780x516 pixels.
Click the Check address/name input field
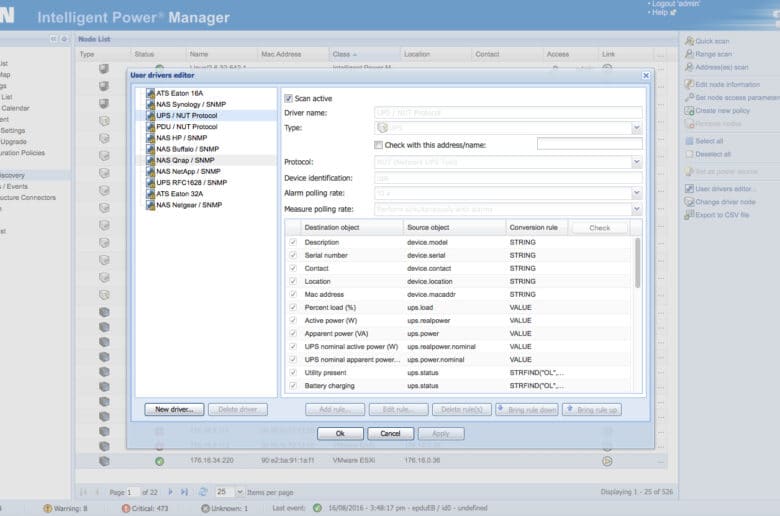click(x=589, y=144)
